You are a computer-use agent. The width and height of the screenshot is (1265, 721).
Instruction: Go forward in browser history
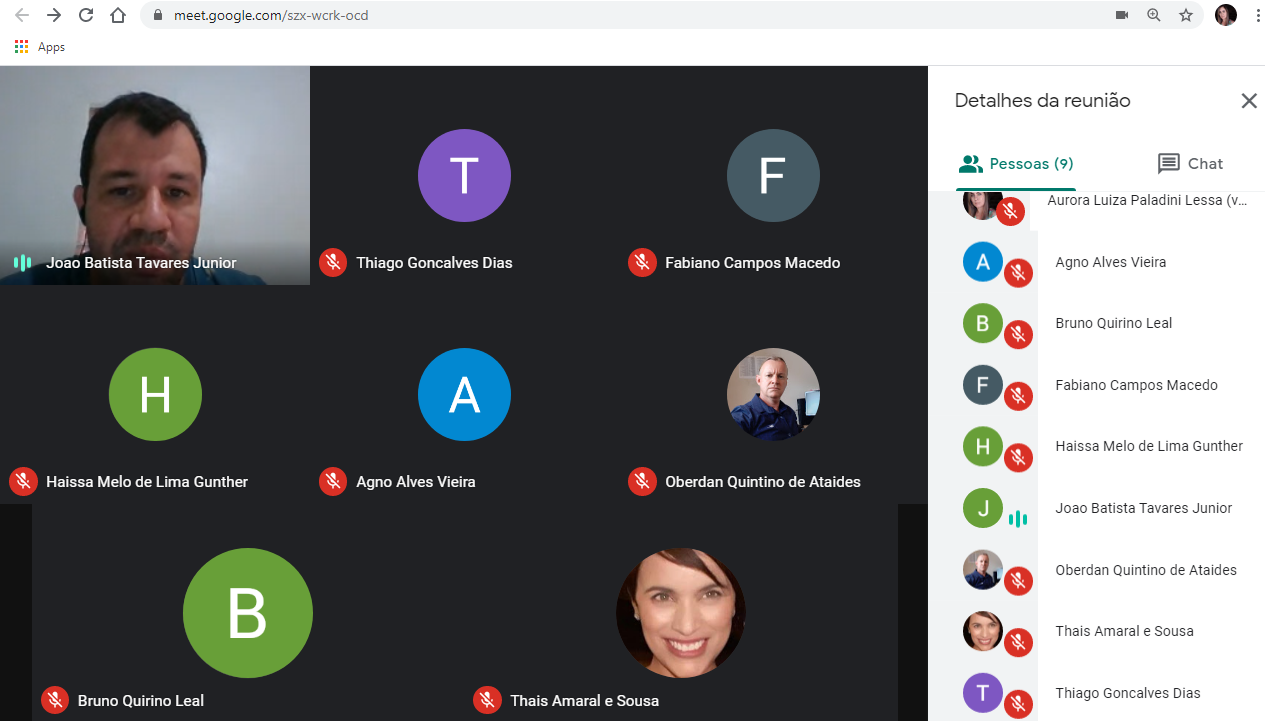point(54,15)
